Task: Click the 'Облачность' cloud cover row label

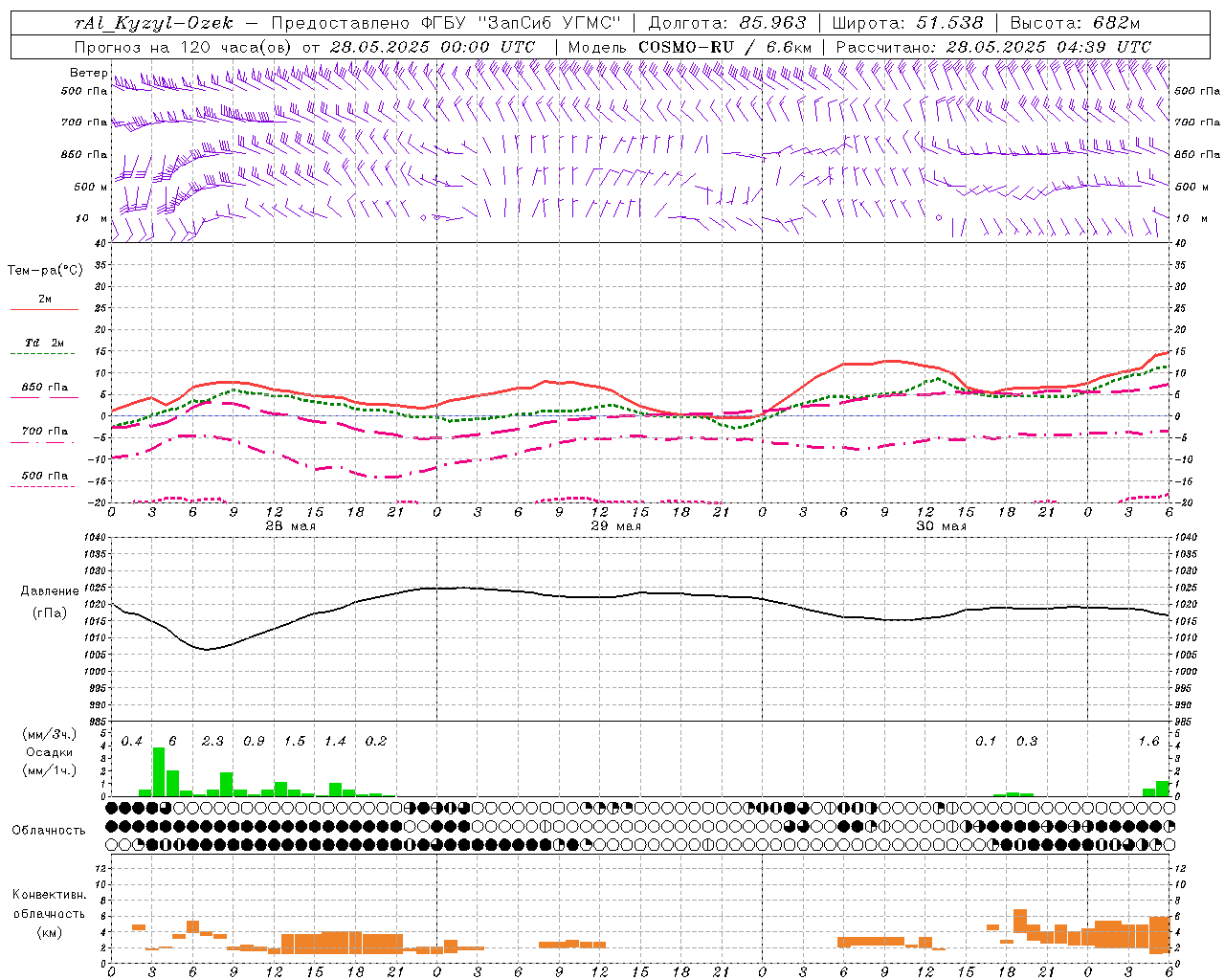Action: pos(49,831)
